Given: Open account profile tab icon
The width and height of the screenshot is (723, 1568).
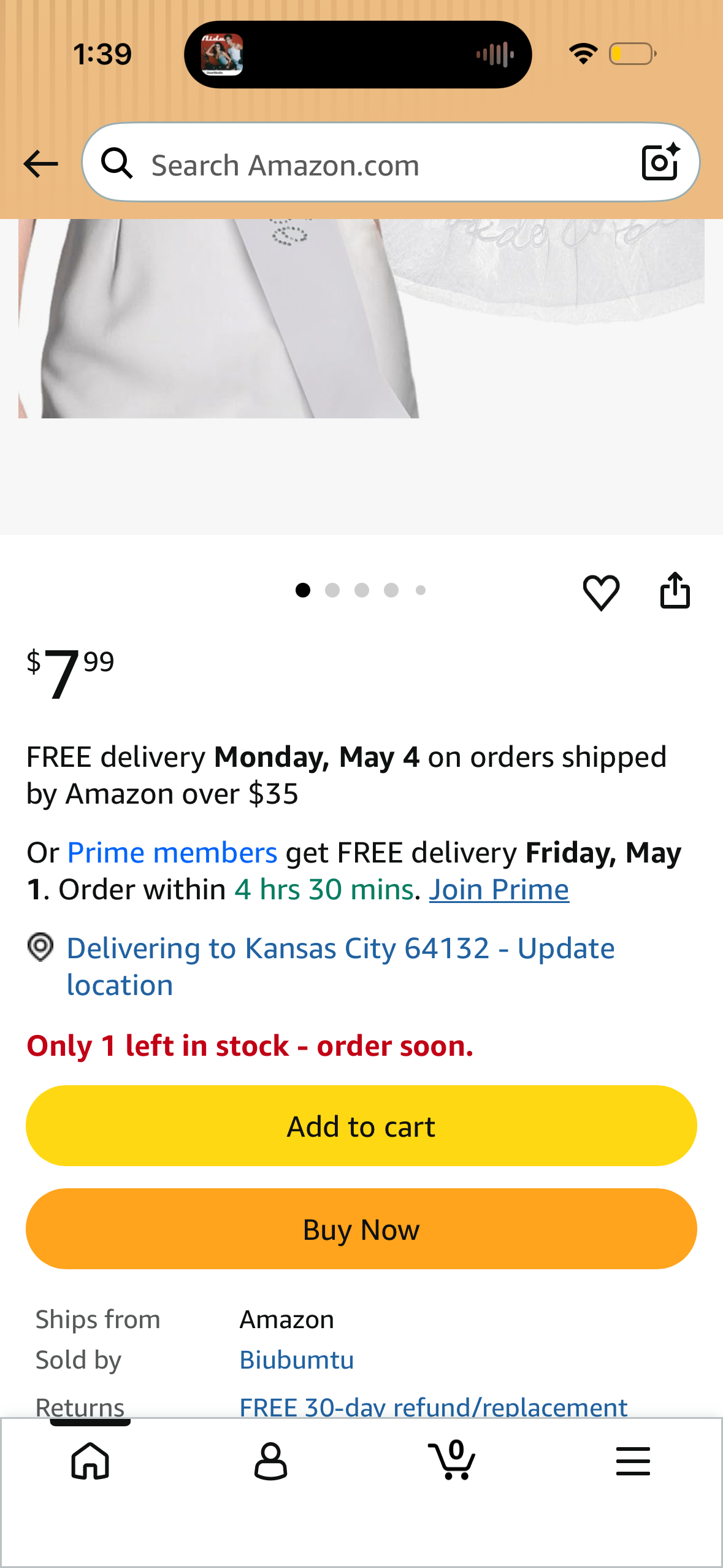Looking at the screenshot, I should point(270,1461).
